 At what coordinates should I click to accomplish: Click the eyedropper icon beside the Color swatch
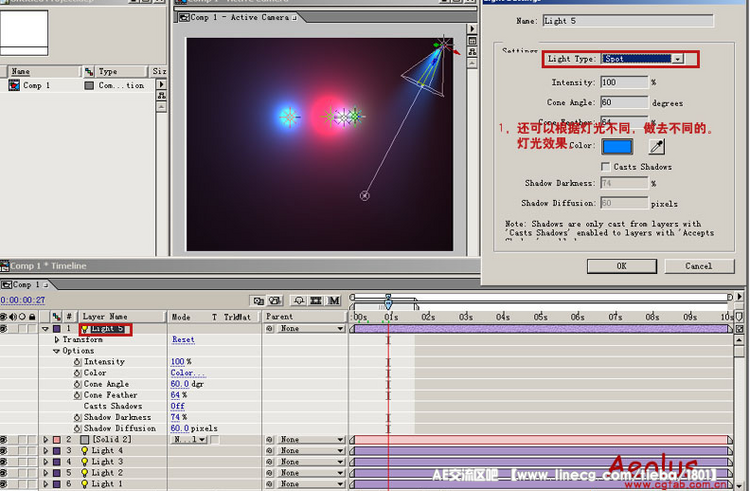click(657, 146)
